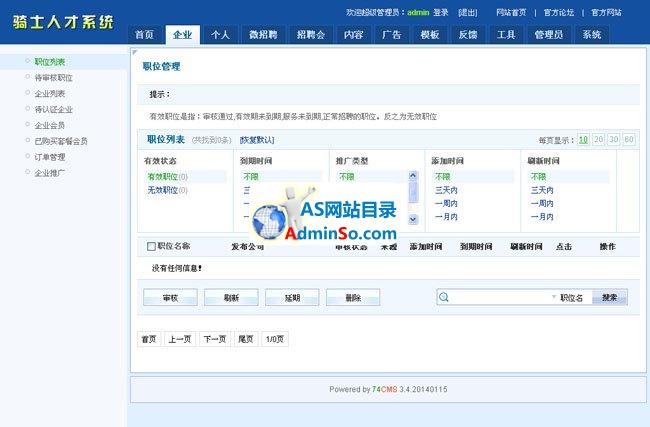
Task: Filter 添加时间 by 一月内
Action: point(446,217)
